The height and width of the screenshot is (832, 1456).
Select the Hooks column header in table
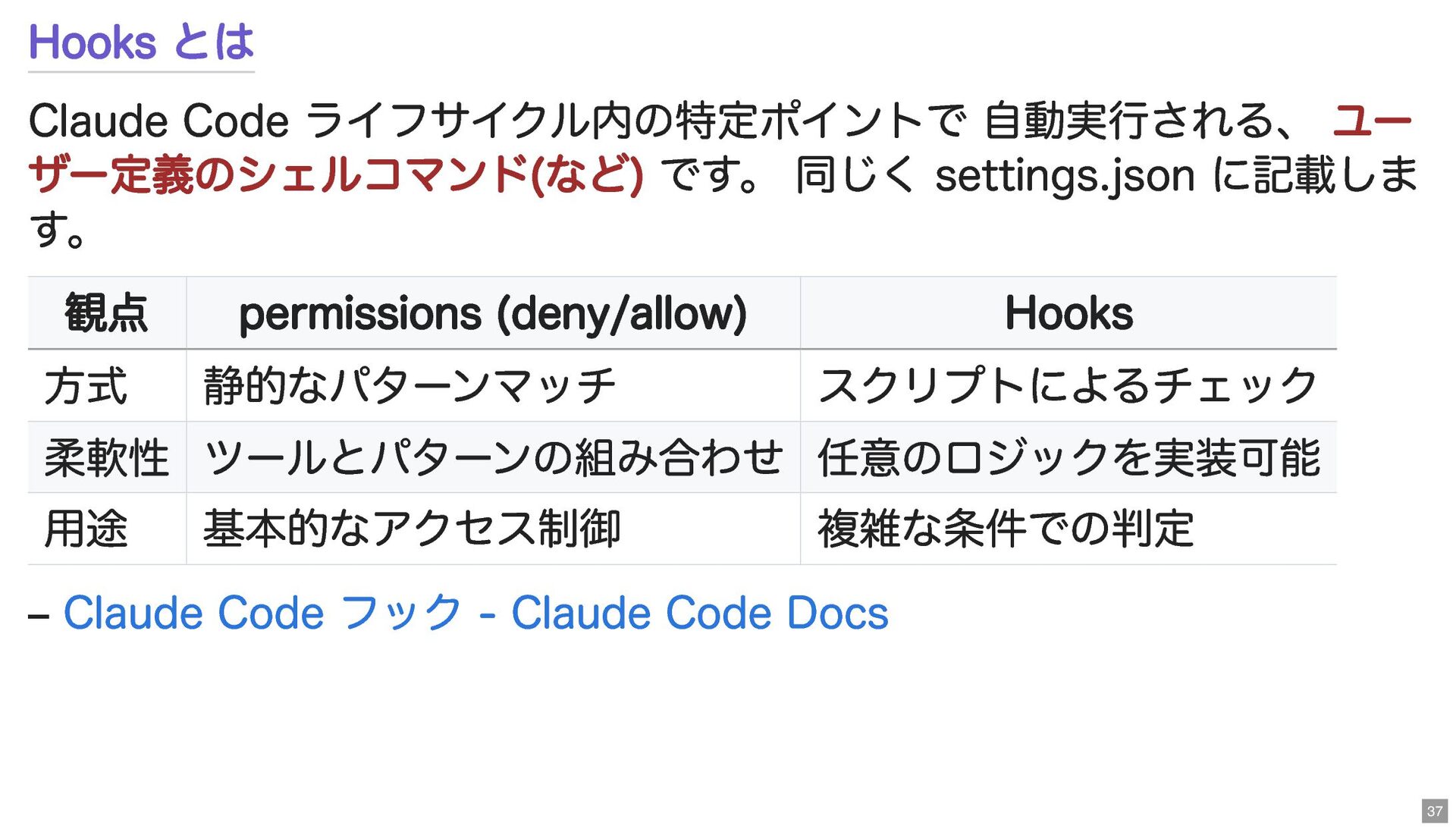click(x=1068, y=313)
